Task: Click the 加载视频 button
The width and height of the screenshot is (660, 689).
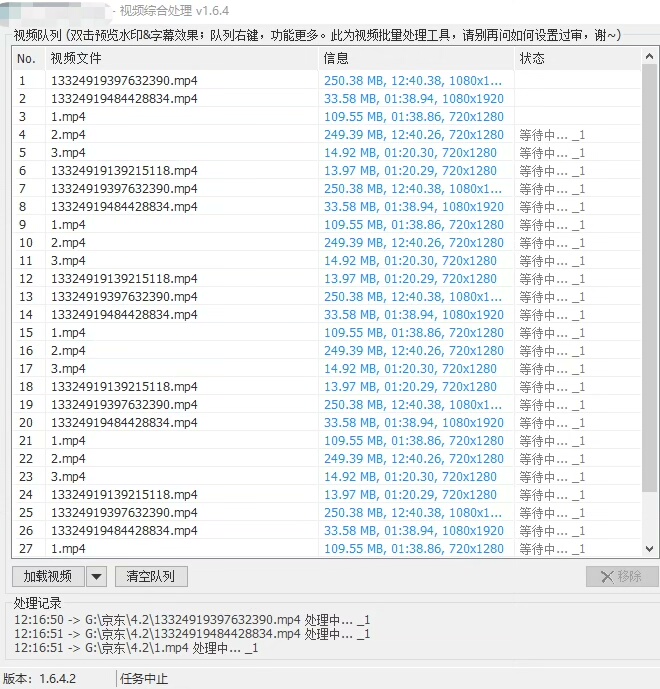Action: point(48,576)
